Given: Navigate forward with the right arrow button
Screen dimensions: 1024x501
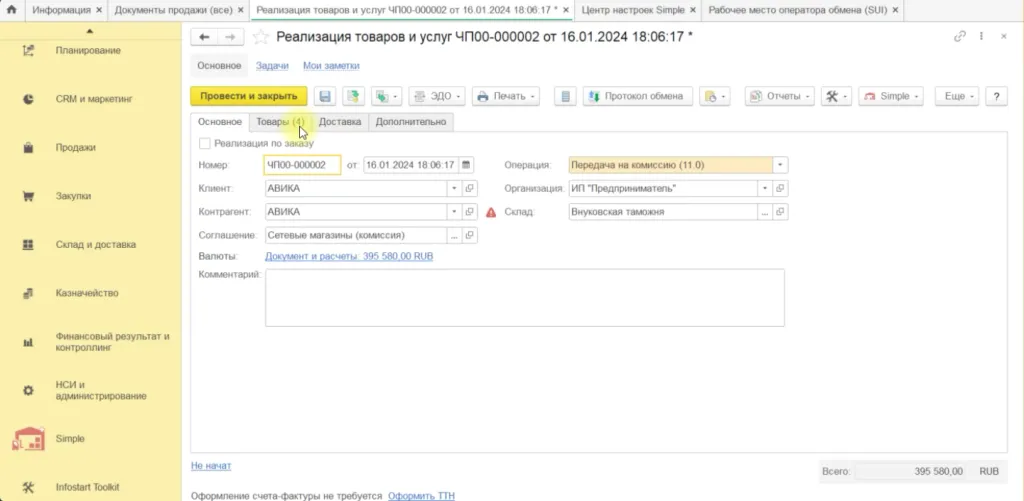Looking at the screenshot, I should pos(231,38).
